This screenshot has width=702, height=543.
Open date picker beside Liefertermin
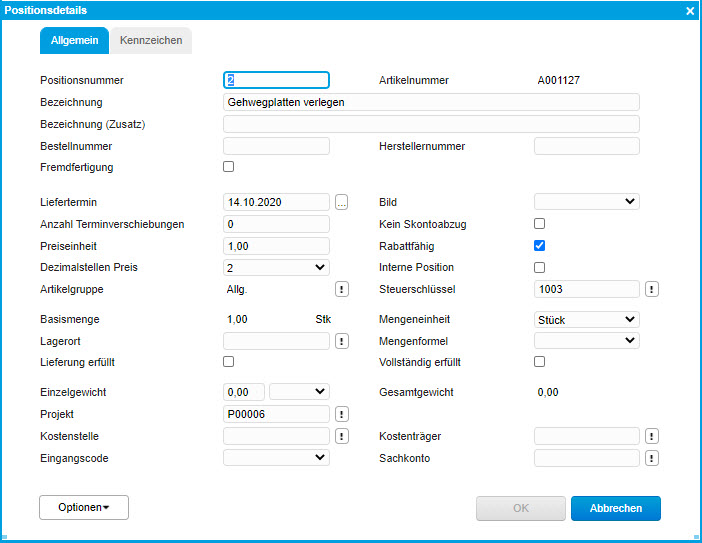[341, 202]
